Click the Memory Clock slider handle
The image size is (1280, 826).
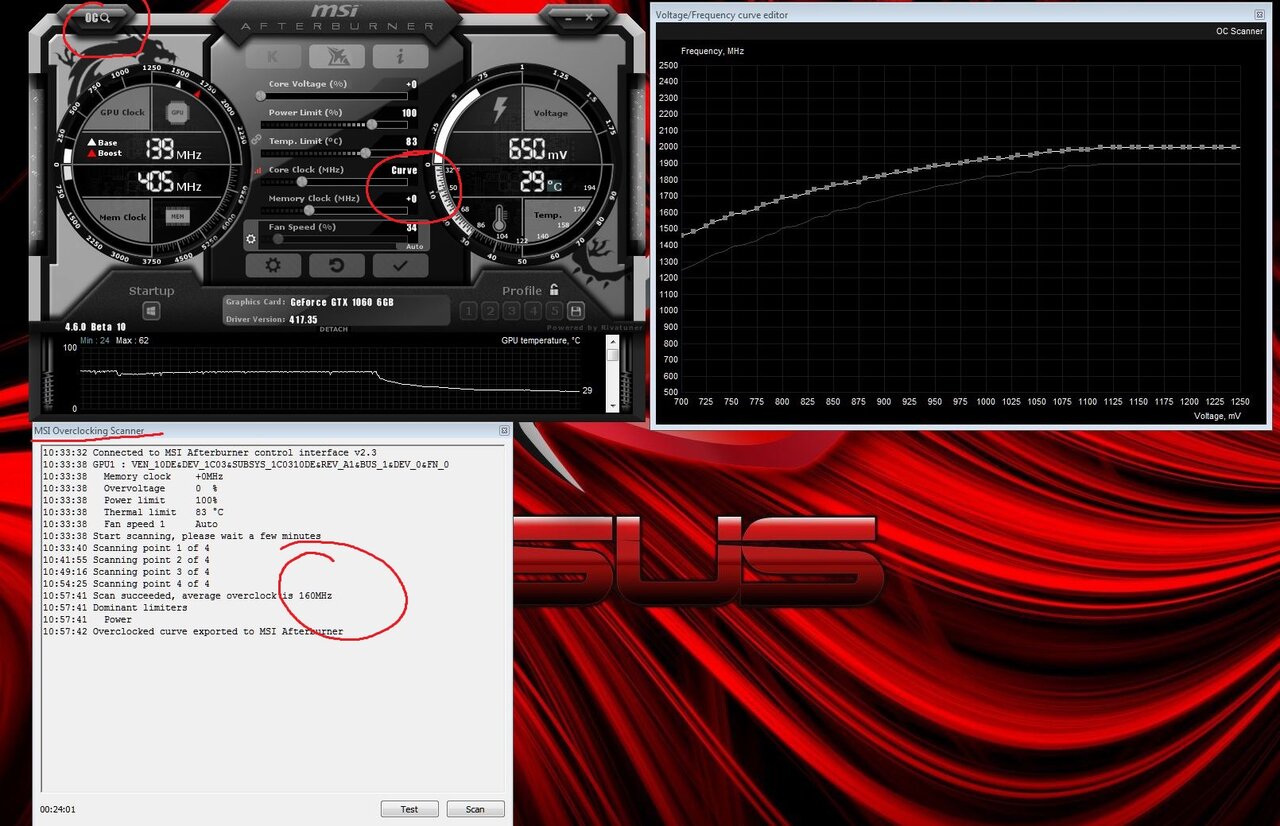(309, 210)
